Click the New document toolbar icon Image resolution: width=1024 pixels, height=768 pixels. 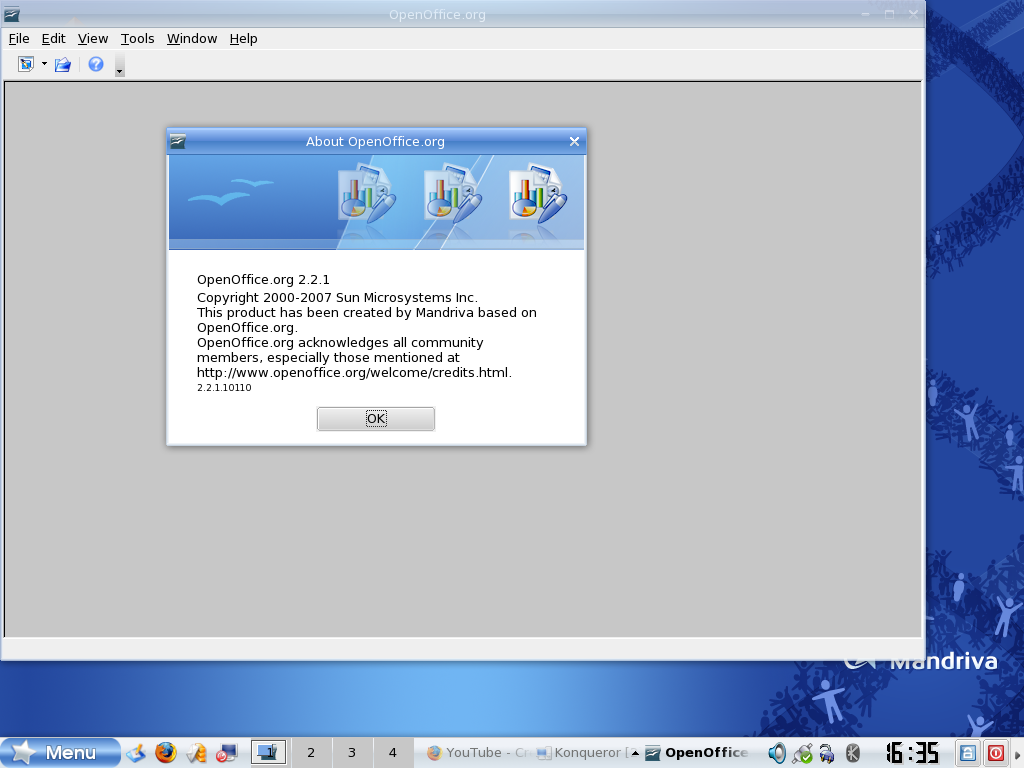click(26, 65)
